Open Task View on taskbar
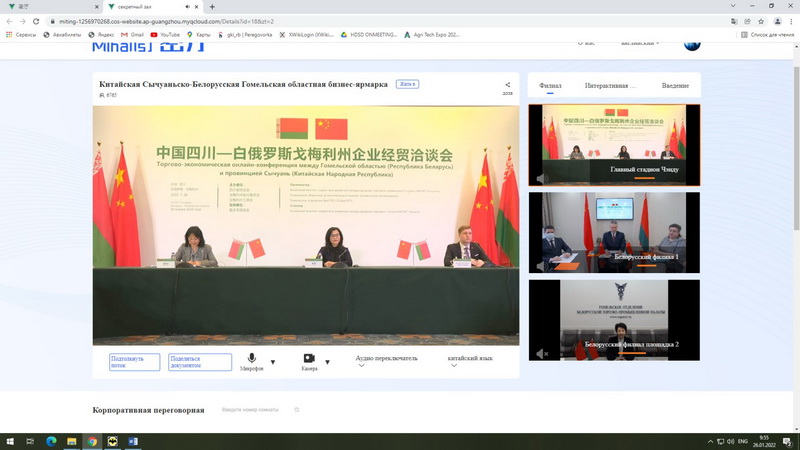Screen dimensions: 800x450 [x=30, y=441]
